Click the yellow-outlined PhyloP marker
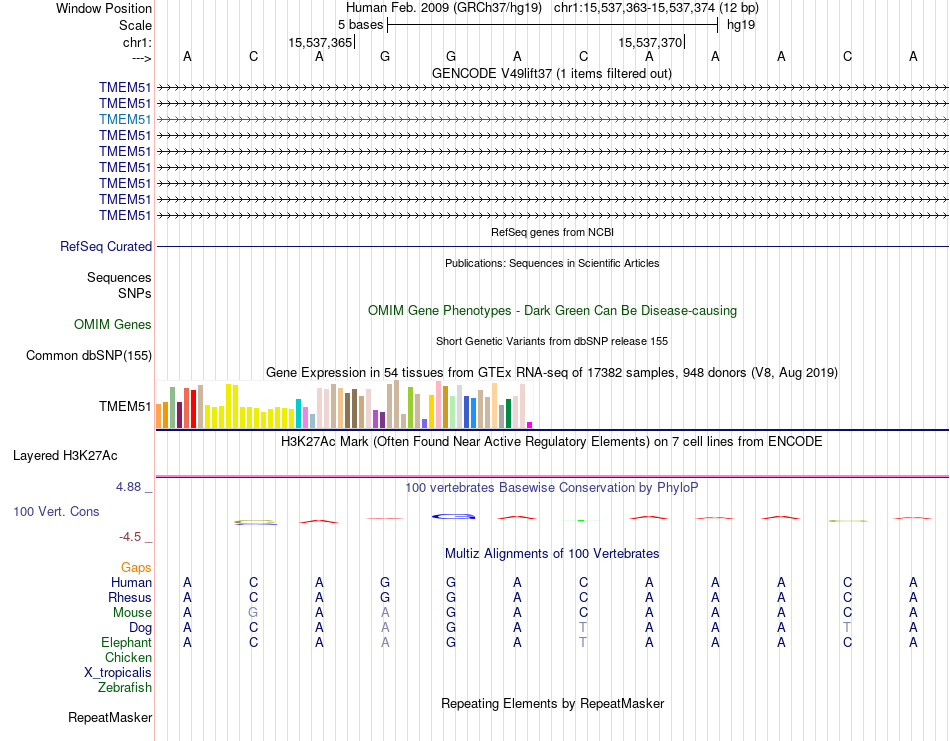The width and height of the screenshot is (950, 741). point(255,522)
